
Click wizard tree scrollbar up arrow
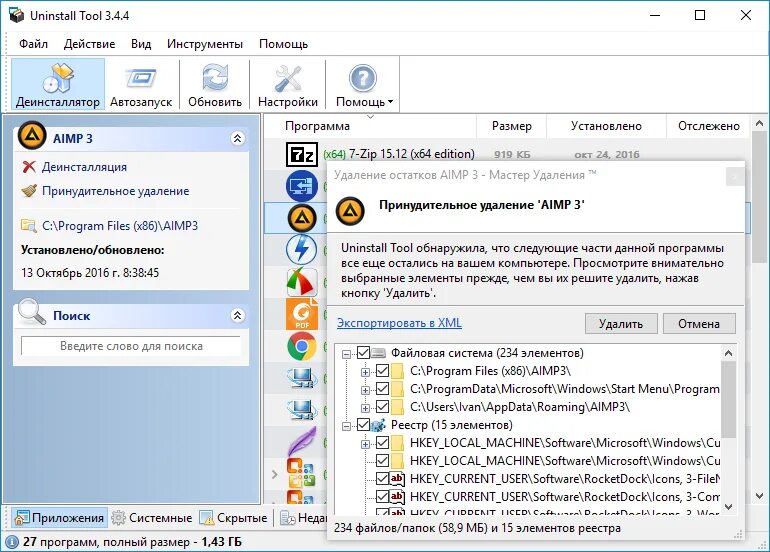[728, 353]
